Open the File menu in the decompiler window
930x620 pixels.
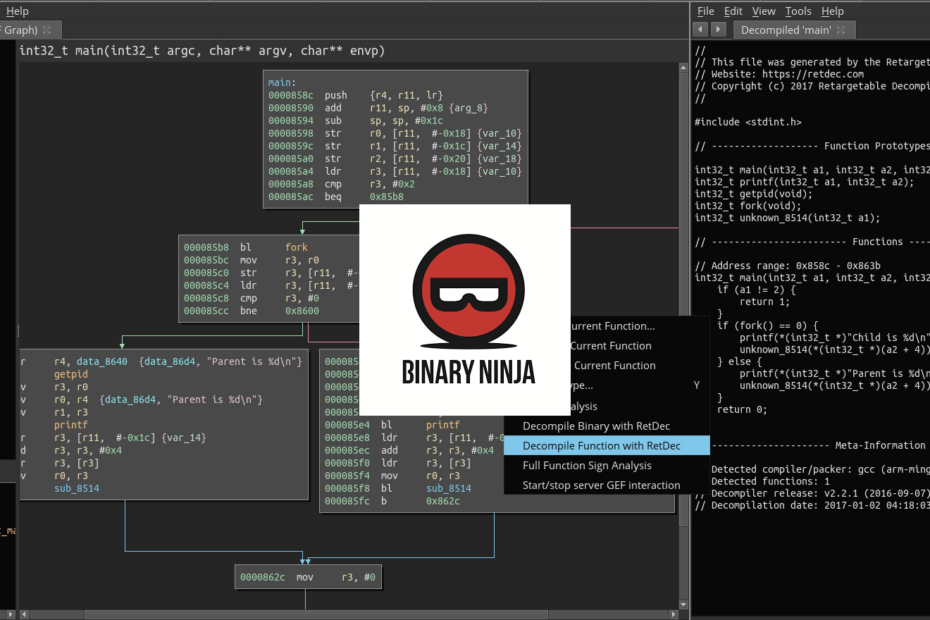tap(705, 11)
